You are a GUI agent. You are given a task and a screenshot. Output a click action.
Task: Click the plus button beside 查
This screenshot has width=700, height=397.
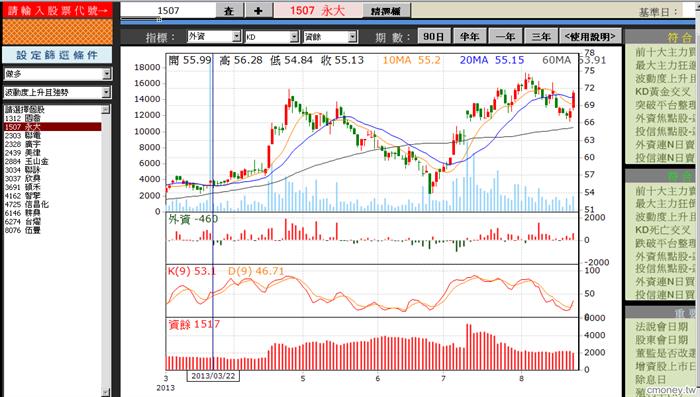258,11
